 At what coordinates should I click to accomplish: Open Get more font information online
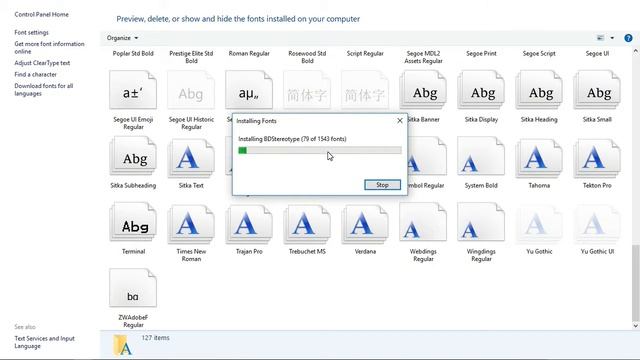pyautogui.click(x=49, y=47)
